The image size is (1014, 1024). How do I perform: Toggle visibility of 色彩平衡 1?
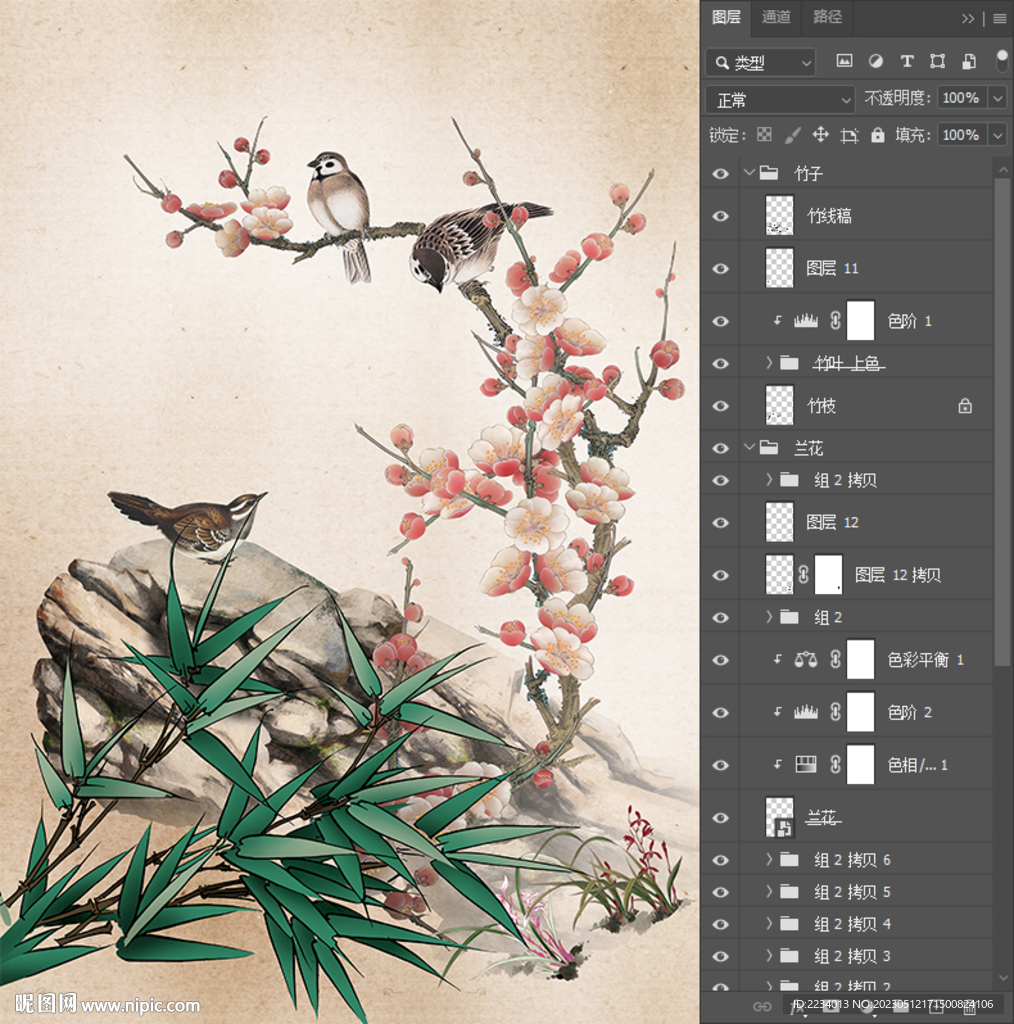[720, 660]
